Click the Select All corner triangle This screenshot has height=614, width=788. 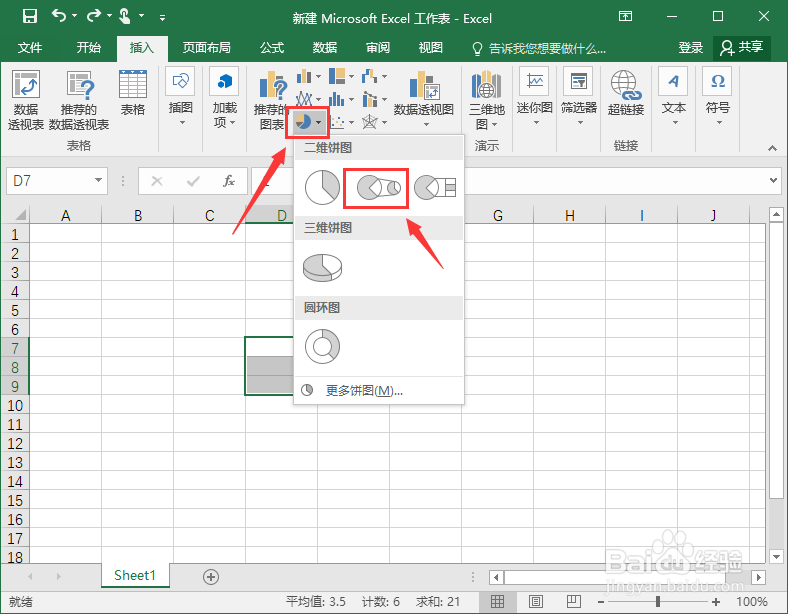[20, 215]
